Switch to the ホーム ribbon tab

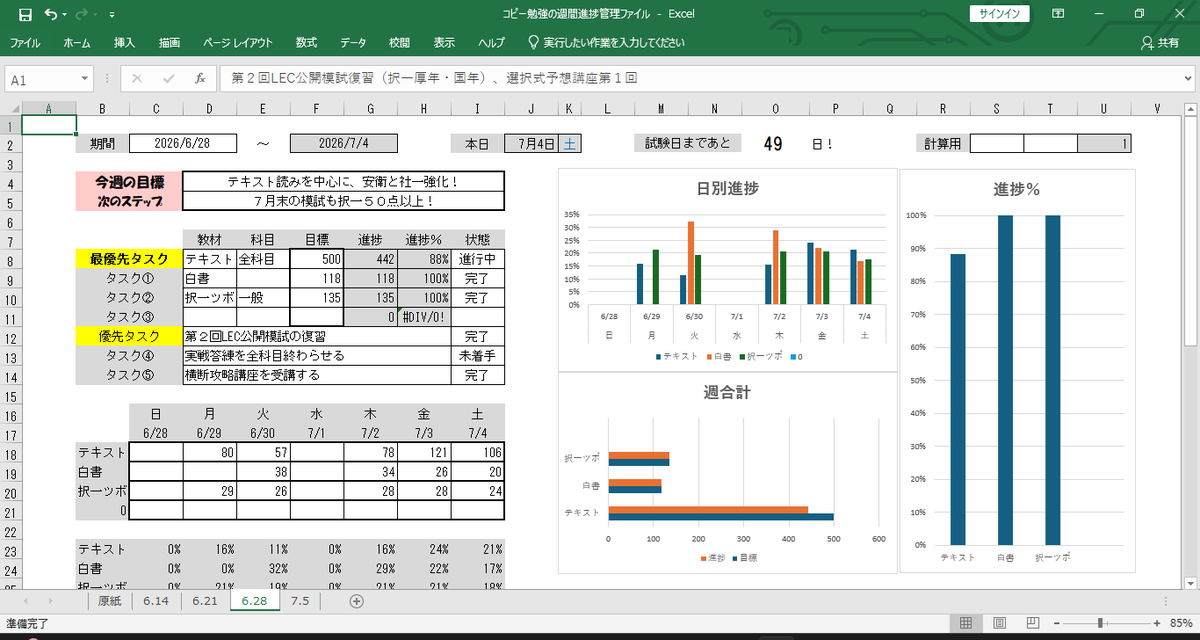77,43
